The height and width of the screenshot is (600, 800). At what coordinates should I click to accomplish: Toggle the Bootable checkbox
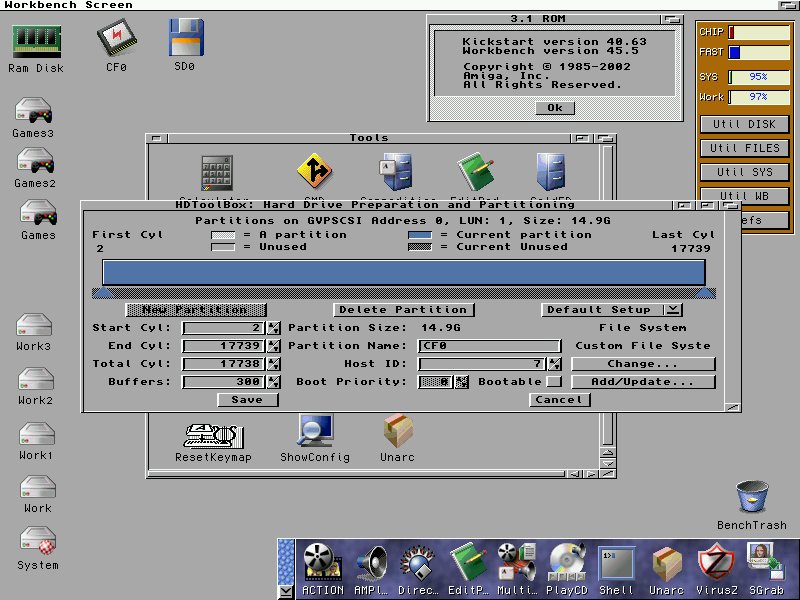[x=554, y=381]
